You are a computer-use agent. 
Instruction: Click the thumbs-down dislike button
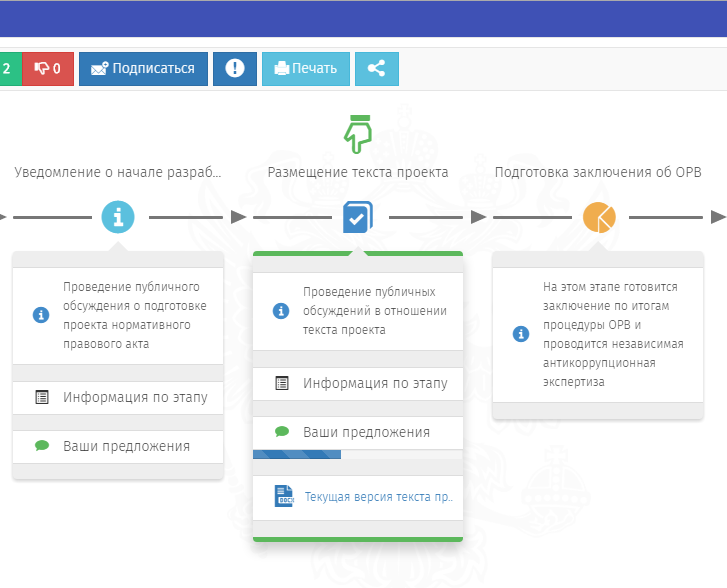[48, 69]
